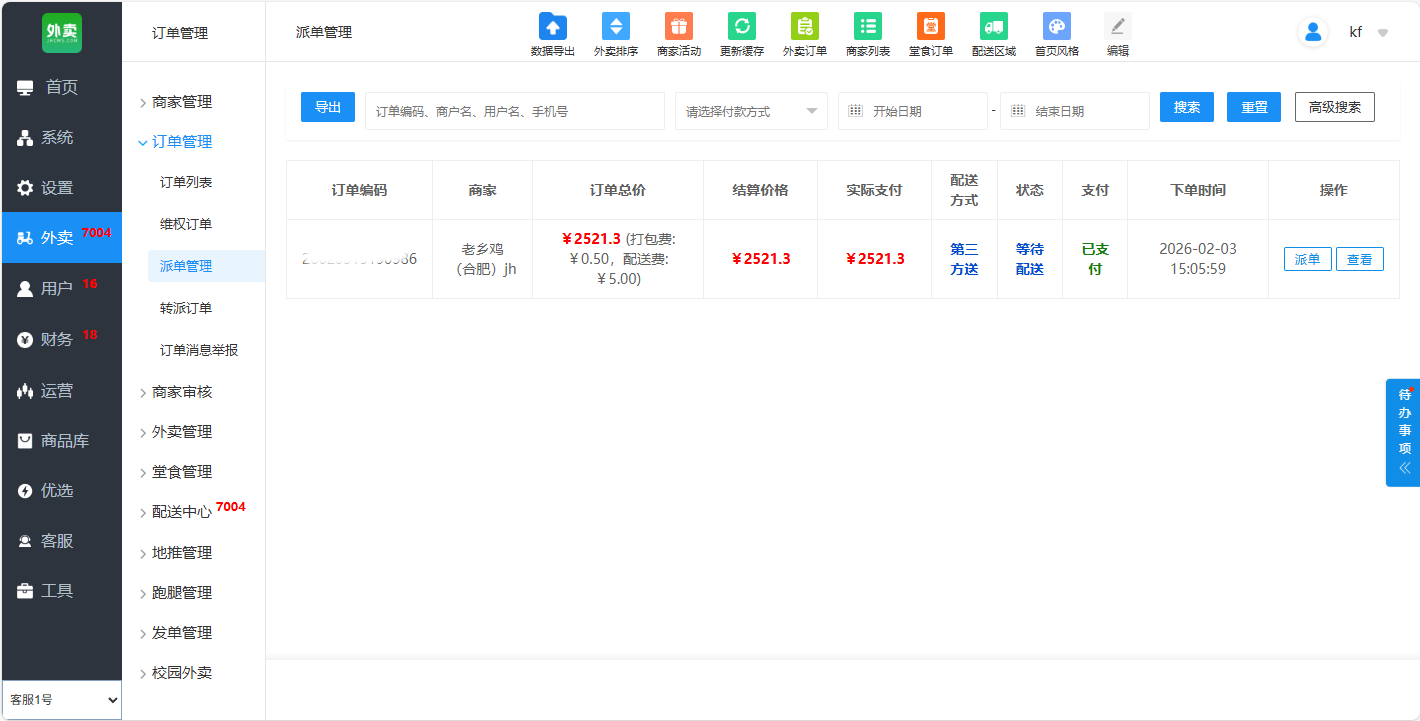The image size is (1420, 721).
Task: Go to 订单列表 in the submenu
Action: tap(186, 182)
